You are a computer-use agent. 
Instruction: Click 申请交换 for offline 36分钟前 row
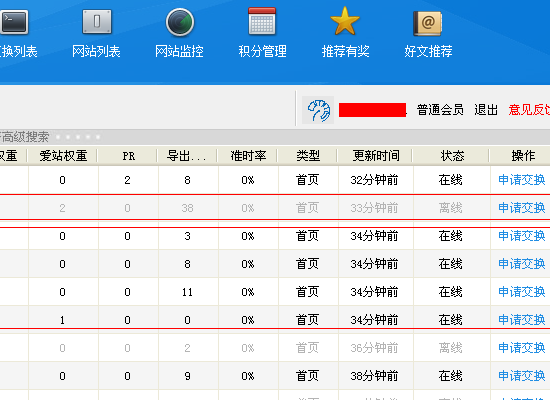click(522, 348)
